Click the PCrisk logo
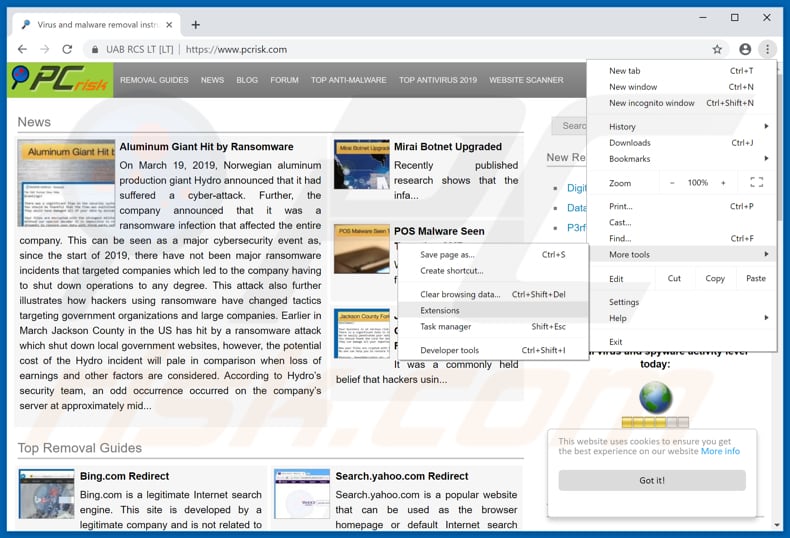Image resolution: width=790 pixels, height=538 pixels. (61, 80)
